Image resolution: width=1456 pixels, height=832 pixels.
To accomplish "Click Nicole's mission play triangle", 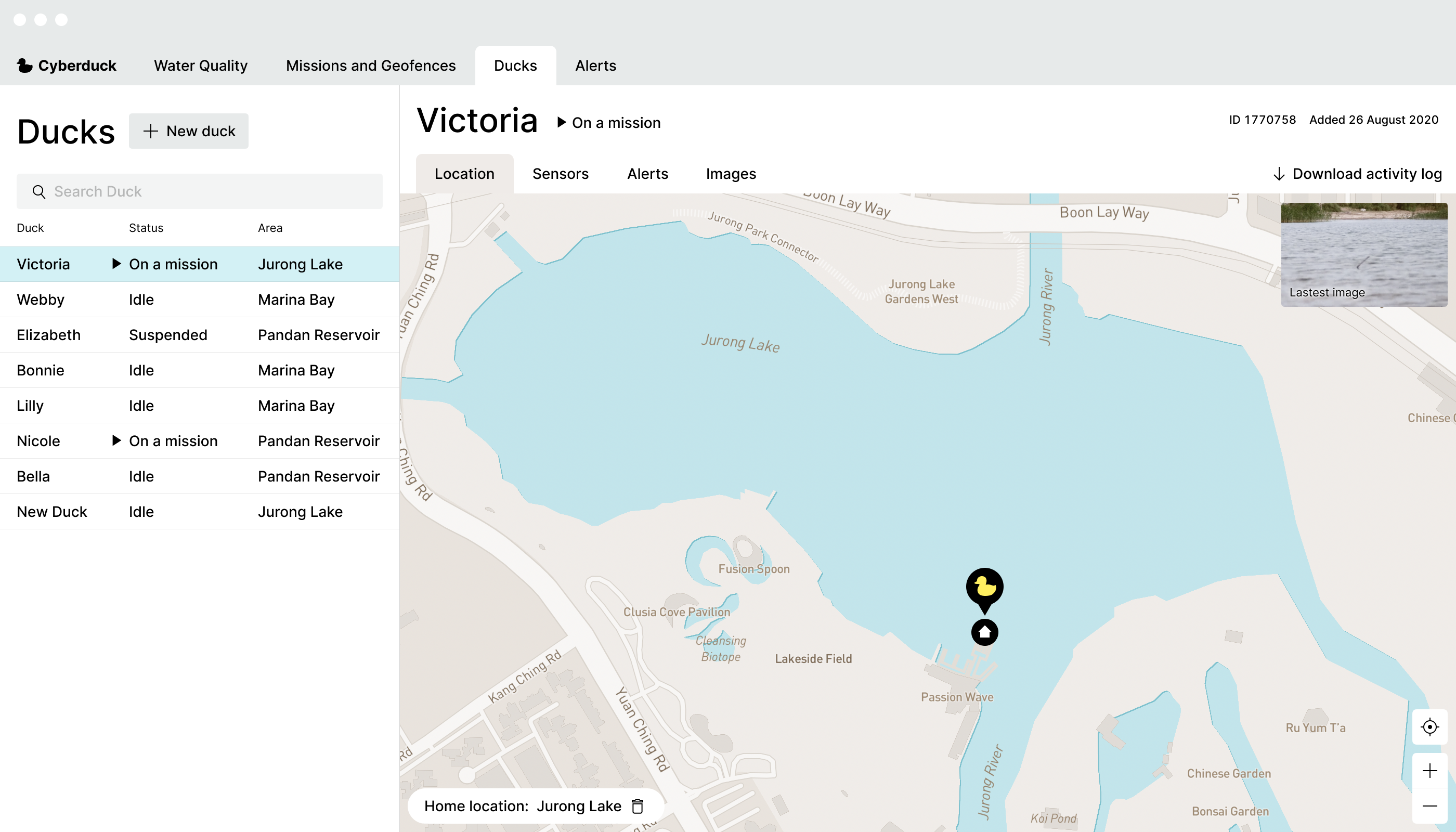I will pyautogui.click(x=116, y=440).
